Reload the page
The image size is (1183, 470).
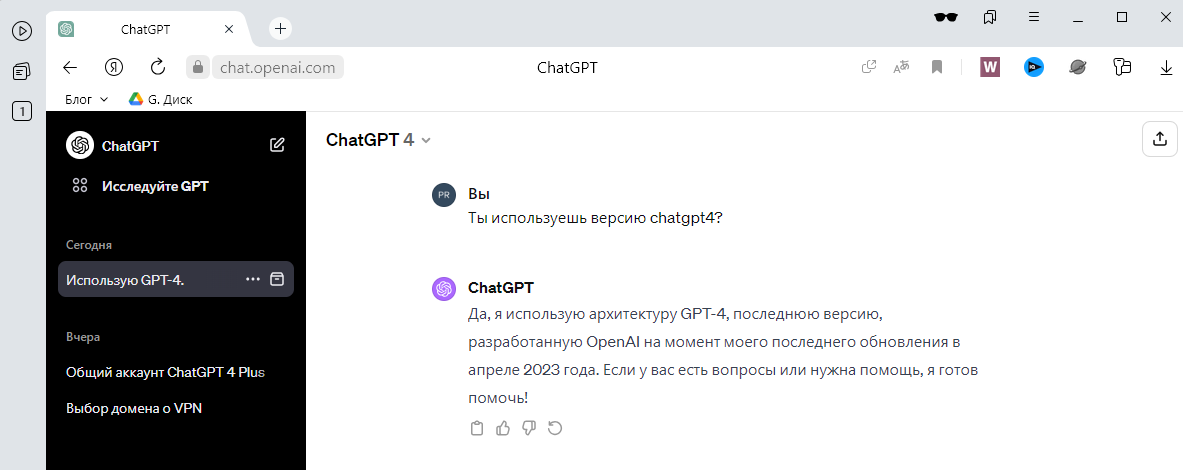pyautogui.click(x=158, y=67)
